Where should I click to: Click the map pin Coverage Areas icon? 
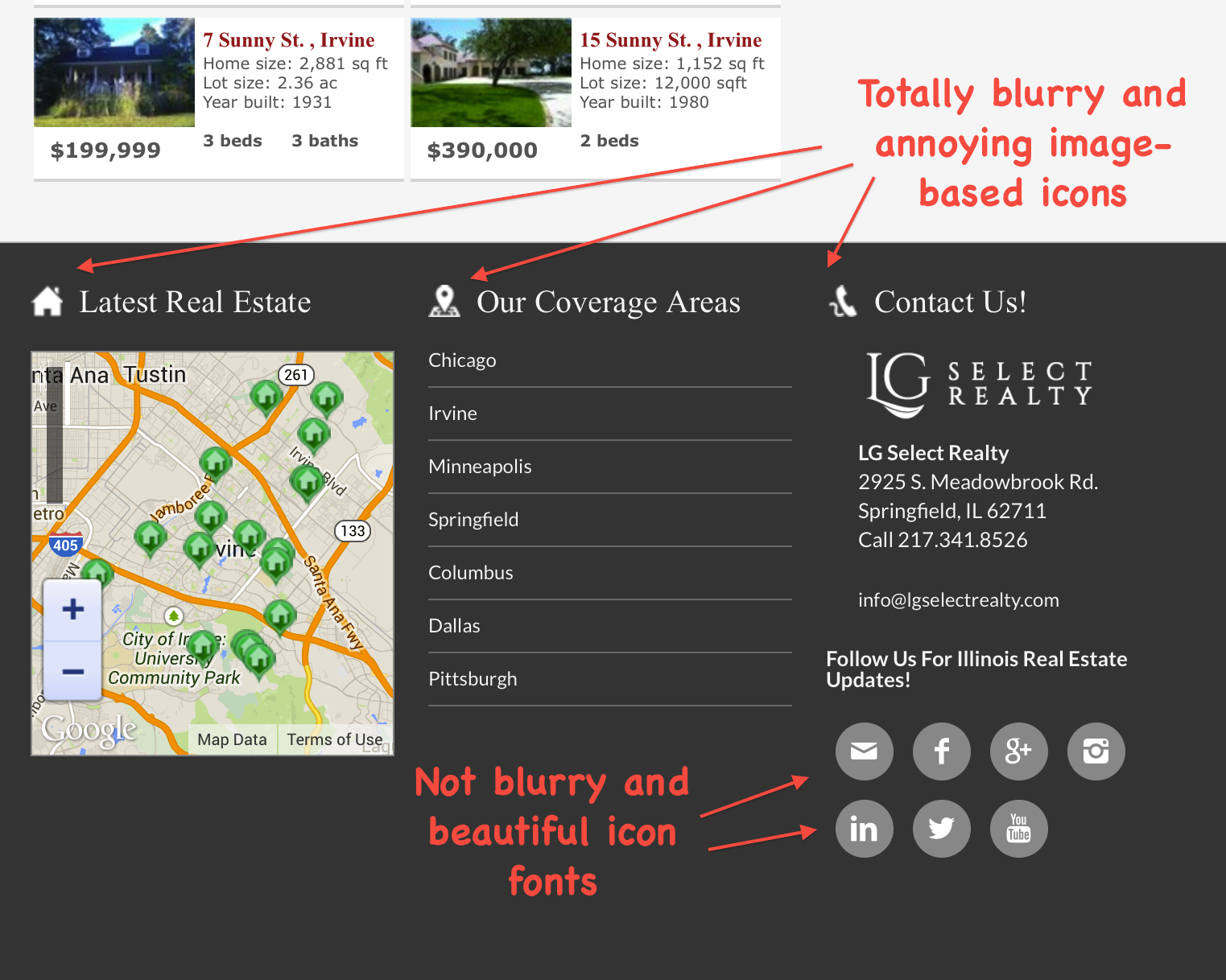(444, 302)
